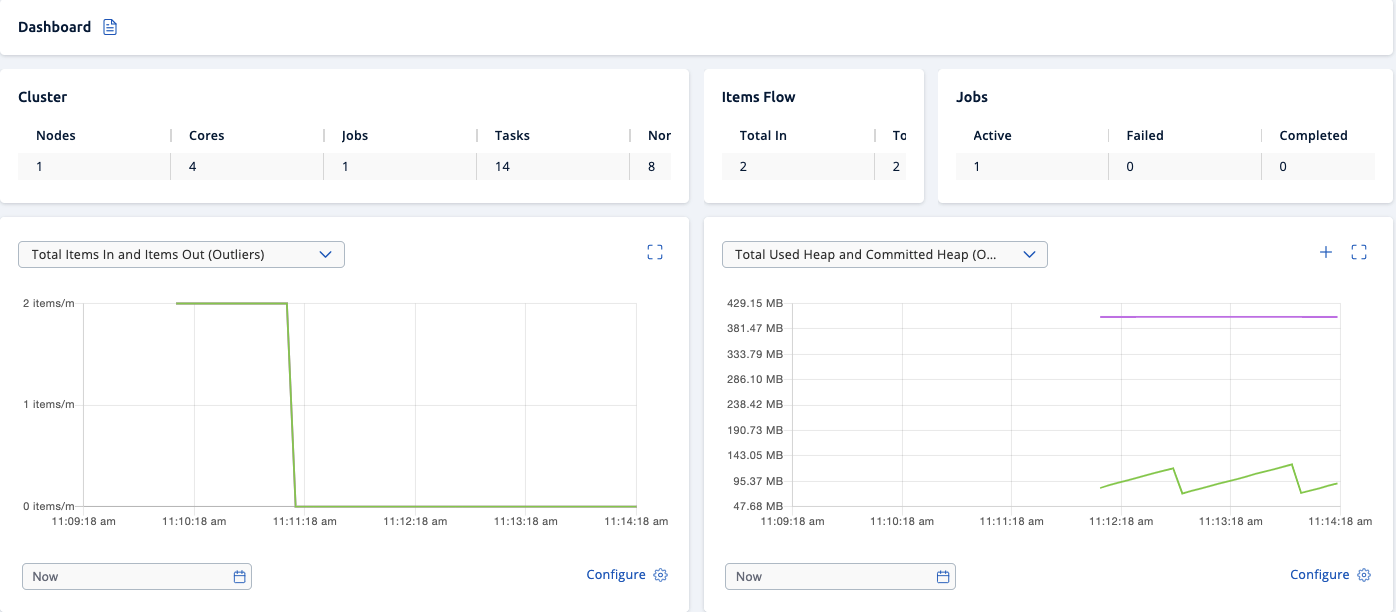Add a metric with the plus icon
Screen dimensions: 1396x612
[x=1325, y=252]
